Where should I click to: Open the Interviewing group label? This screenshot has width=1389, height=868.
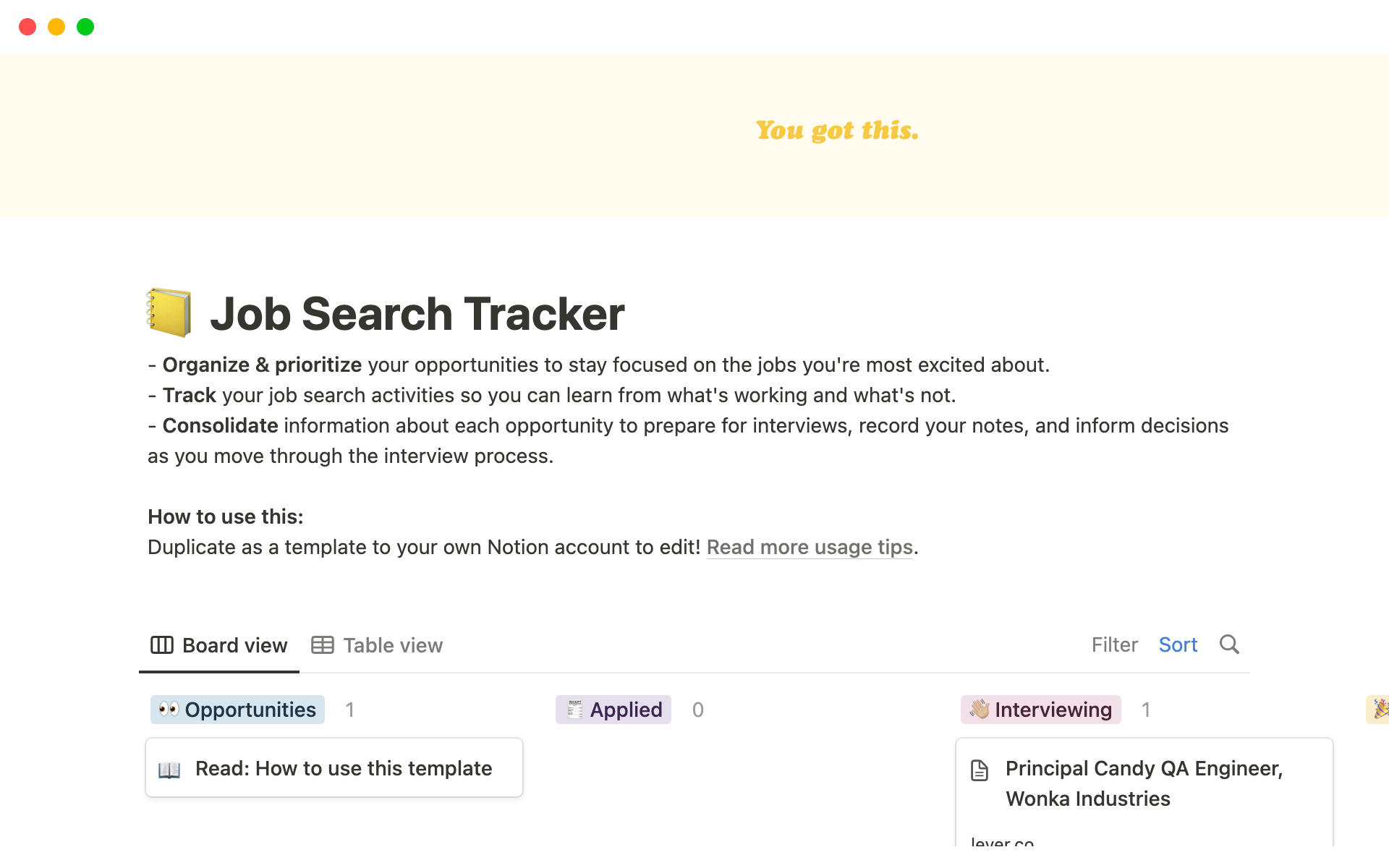[x=1041, y=710]
